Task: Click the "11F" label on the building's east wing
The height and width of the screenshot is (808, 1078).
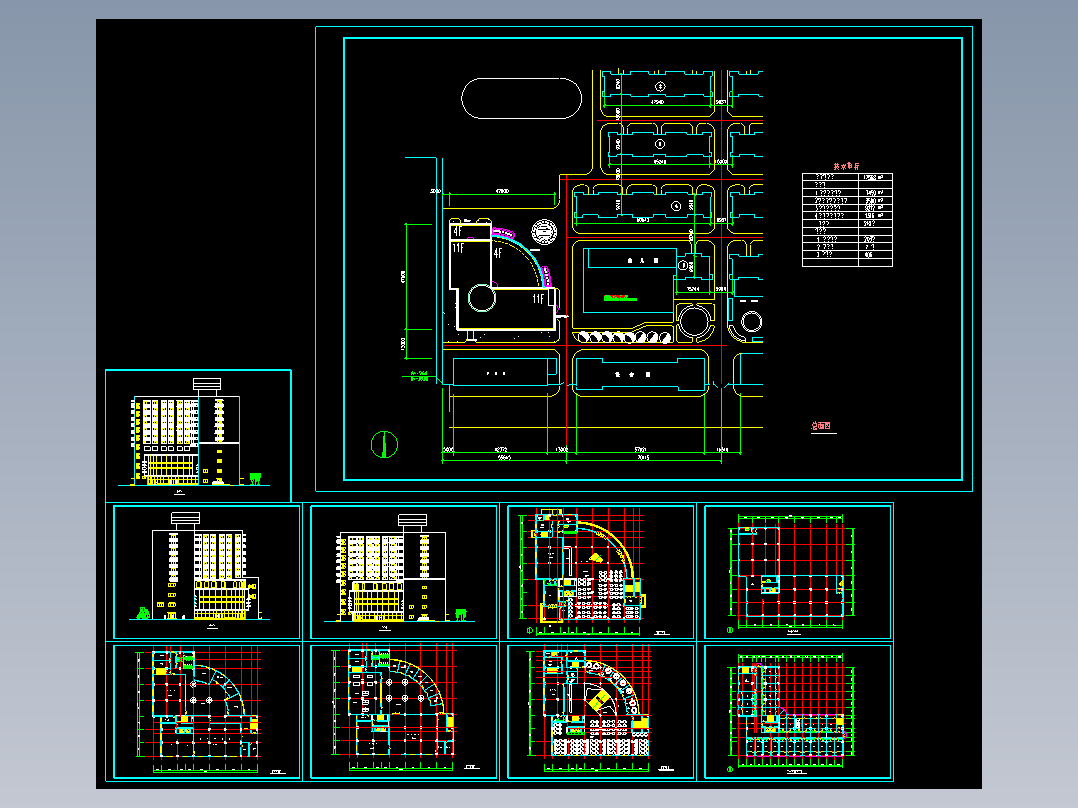Action: 538,299
